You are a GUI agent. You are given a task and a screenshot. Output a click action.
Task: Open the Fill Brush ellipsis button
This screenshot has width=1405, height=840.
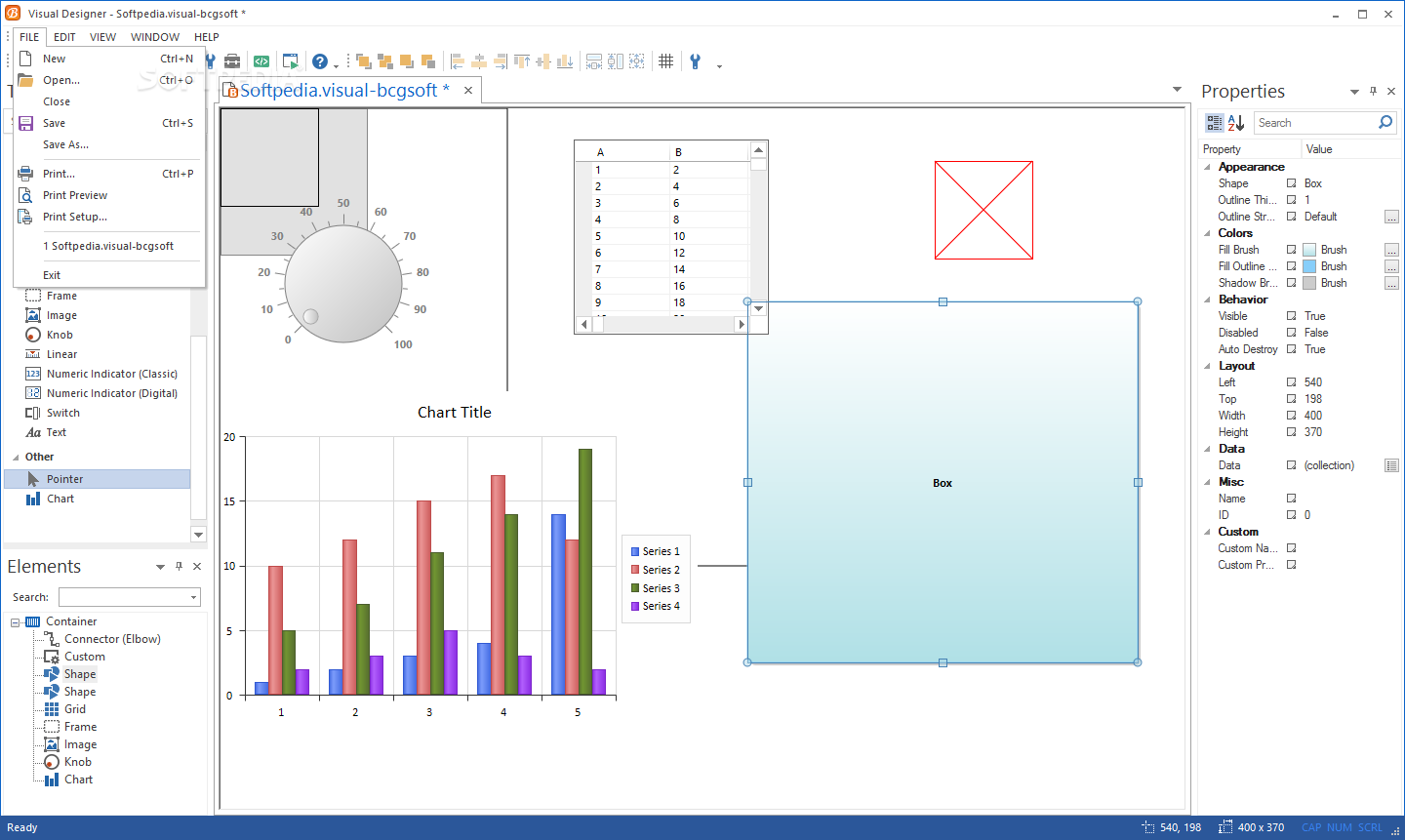point(1391,250)
